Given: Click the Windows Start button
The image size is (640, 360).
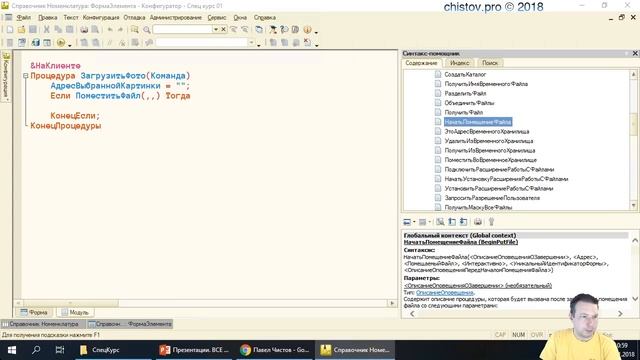Looking at the screenshot, I should 12,350.
